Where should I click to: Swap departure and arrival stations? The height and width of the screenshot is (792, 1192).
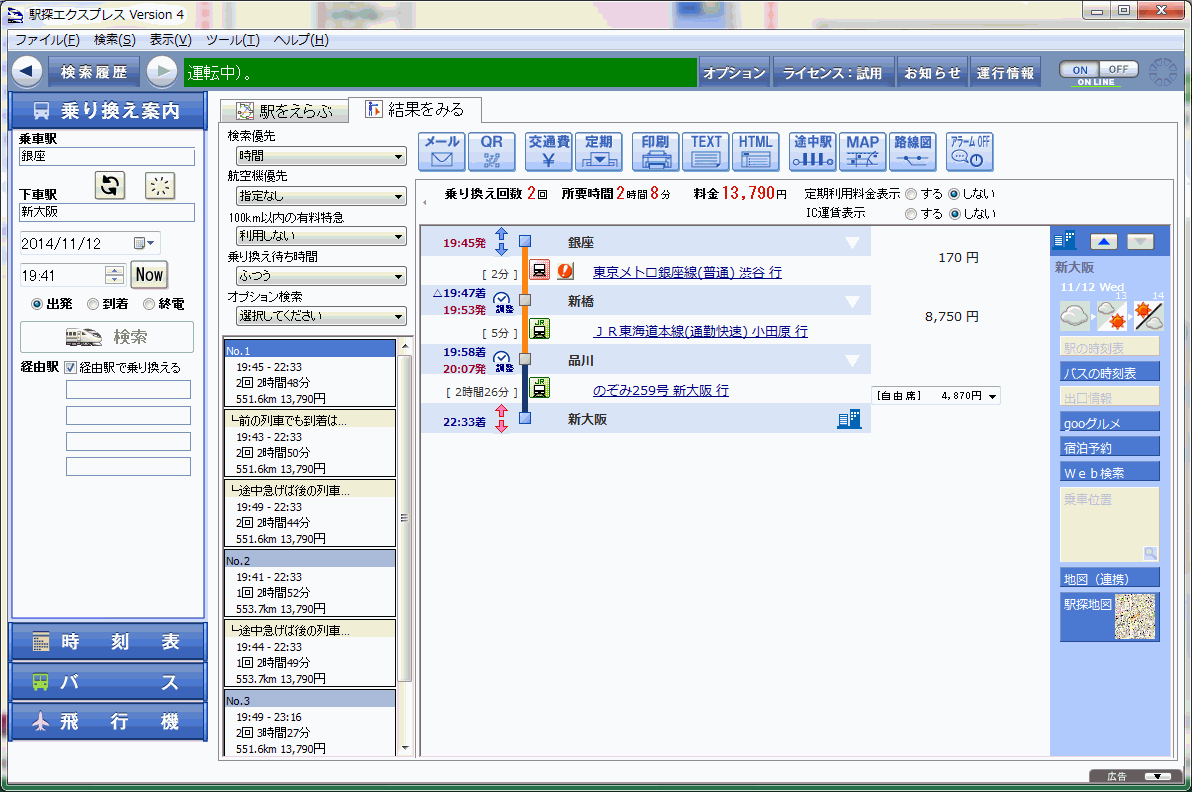(109, 185)
